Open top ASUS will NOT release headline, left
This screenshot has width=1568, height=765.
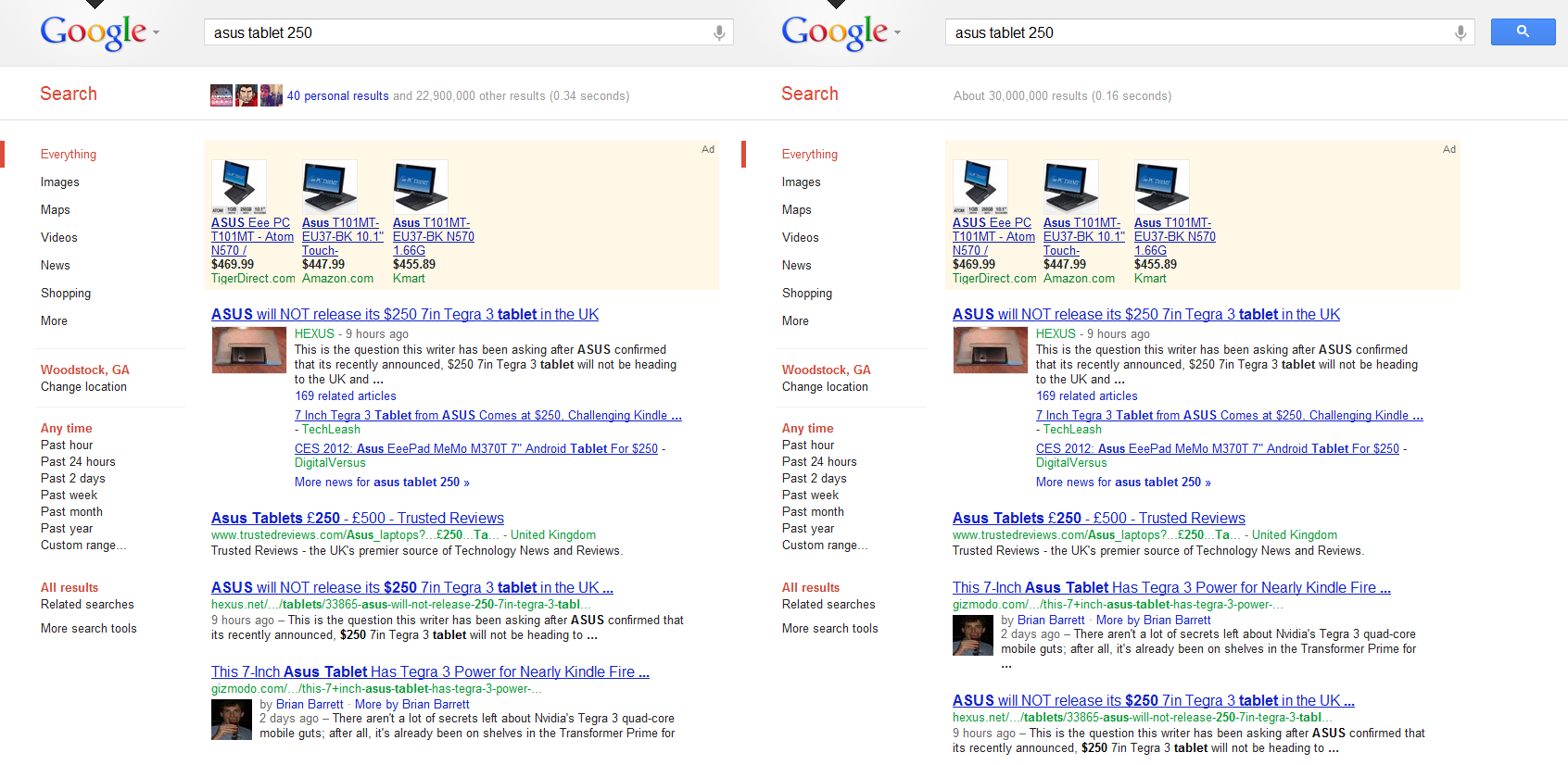coord(405,315)
